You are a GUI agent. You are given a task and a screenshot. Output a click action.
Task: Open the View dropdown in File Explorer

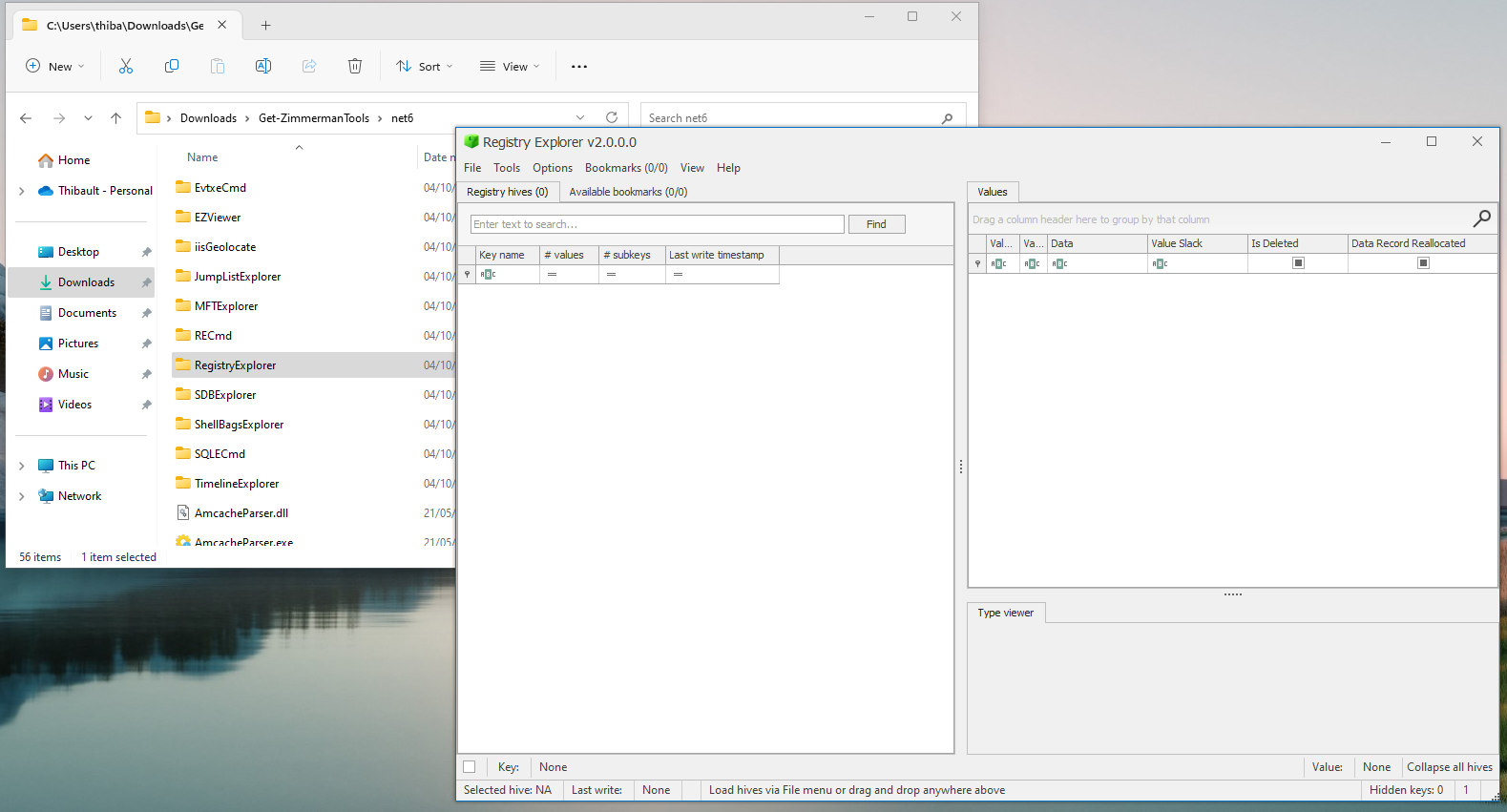tap(510, 66)
